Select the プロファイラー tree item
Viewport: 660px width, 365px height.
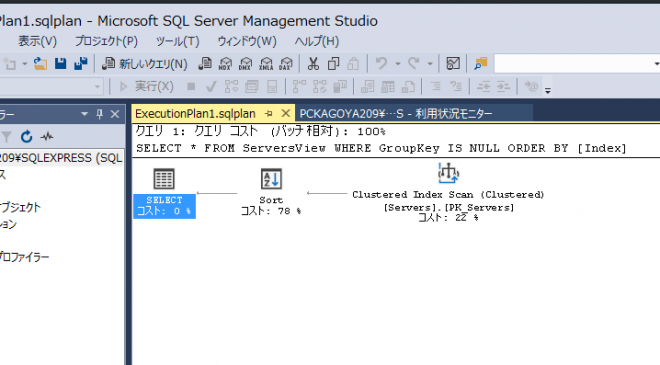coord(24,257)
